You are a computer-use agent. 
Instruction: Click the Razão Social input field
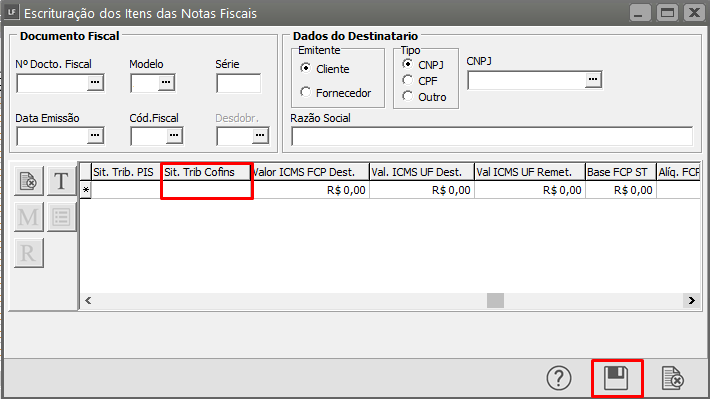(492, 136)
